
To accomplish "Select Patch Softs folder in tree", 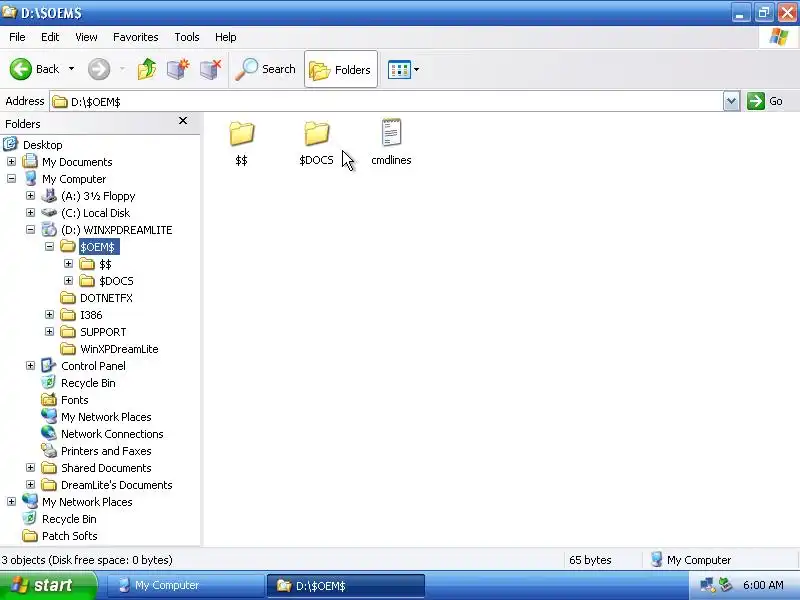I will click(x=69, y=536).
